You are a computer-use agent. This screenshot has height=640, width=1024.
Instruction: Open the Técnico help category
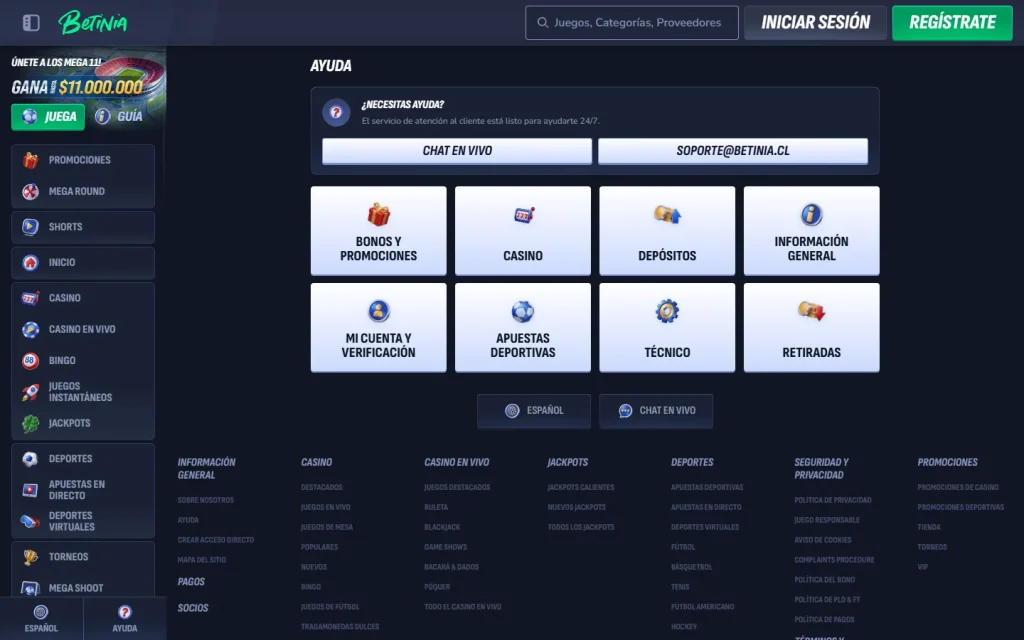click(x=667, y=327)
